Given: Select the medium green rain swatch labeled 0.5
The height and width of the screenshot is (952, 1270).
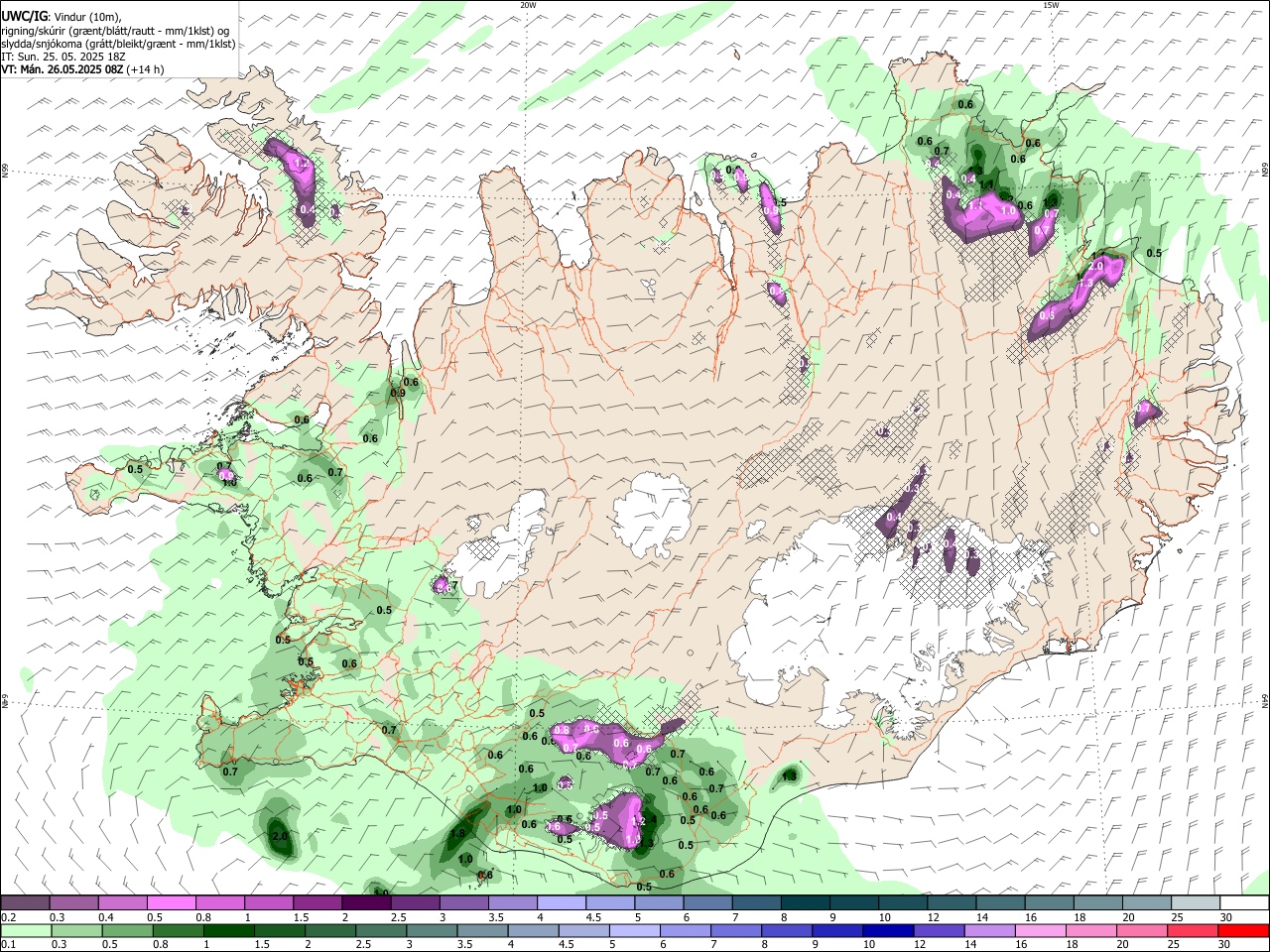Looking at the screenshot, I should [128, 930].
